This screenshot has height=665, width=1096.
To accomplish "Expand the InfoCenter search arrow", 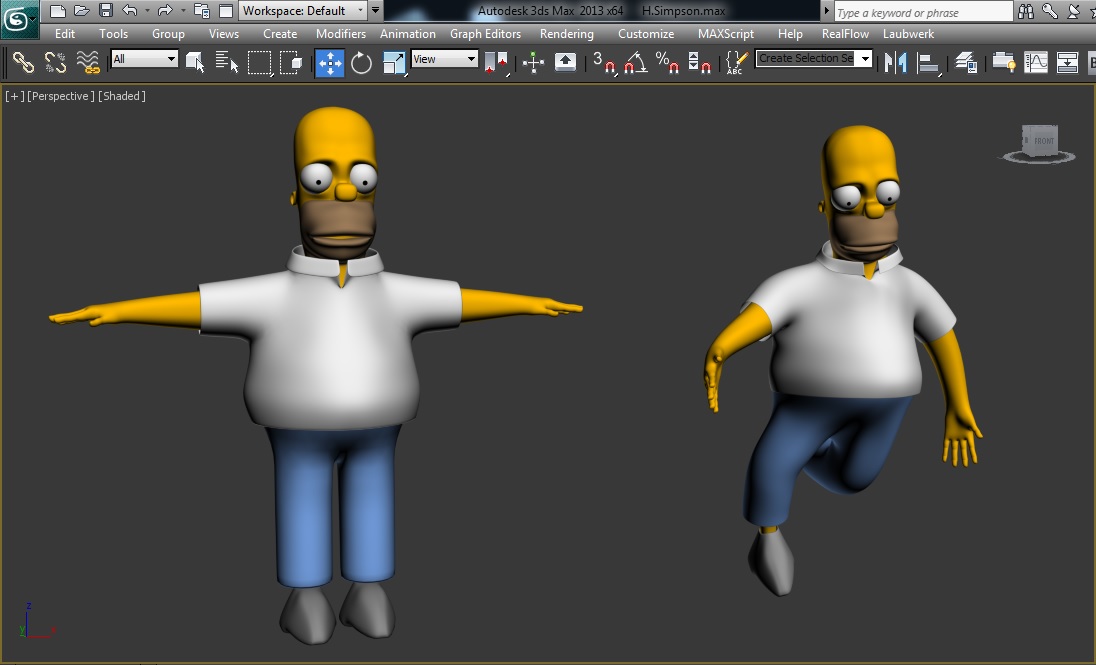I will pos(827,10).
